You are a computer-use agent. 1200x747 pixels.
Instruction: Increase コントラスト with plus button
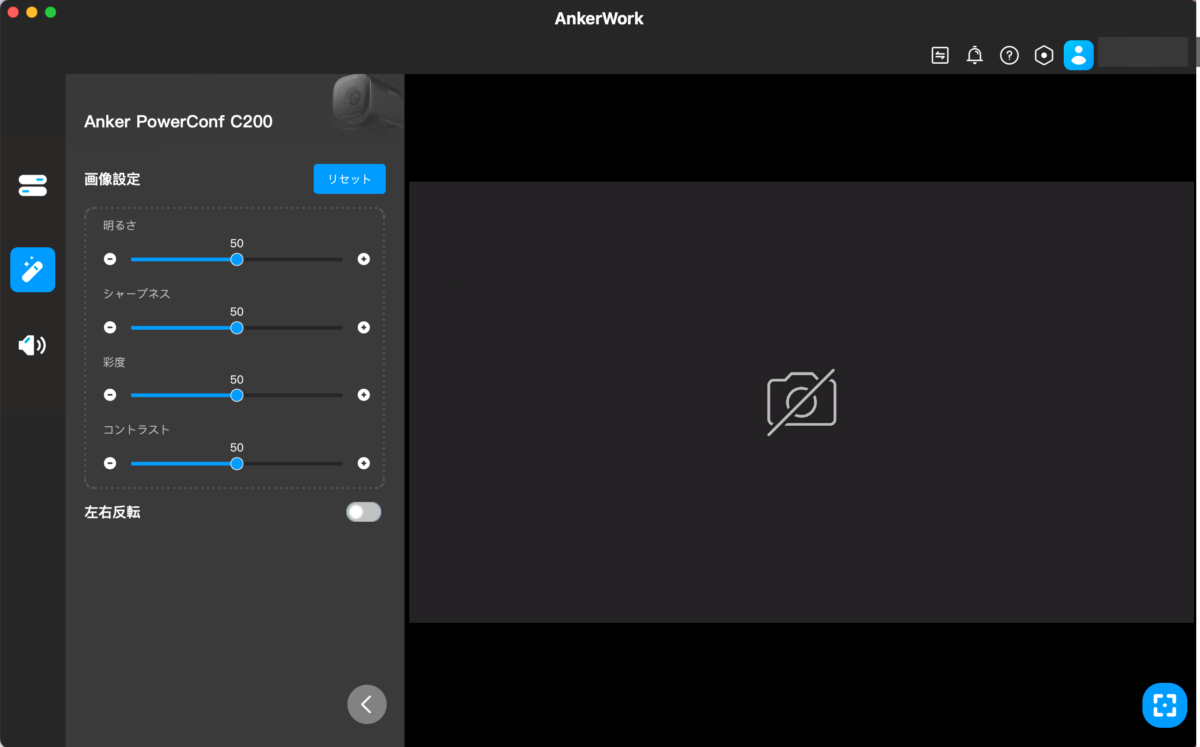click(364, 463)
